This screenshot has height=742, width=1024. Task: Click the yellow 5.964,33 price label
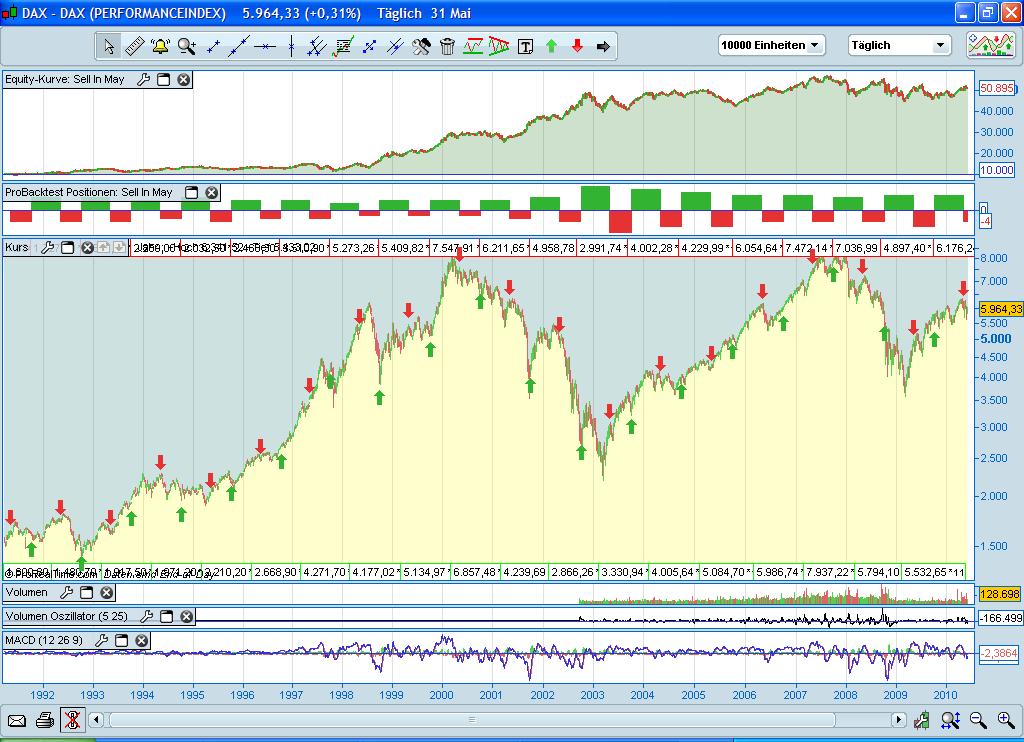click(1000, 309)
